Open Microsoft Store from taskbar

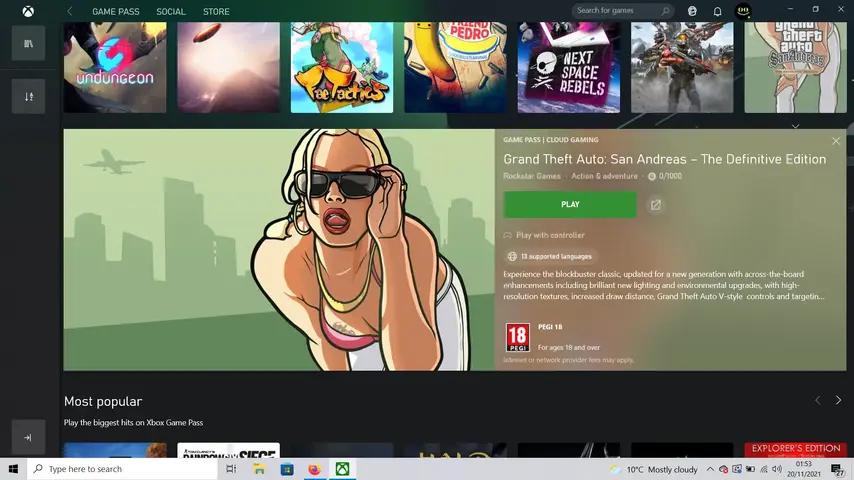[286, 469]
